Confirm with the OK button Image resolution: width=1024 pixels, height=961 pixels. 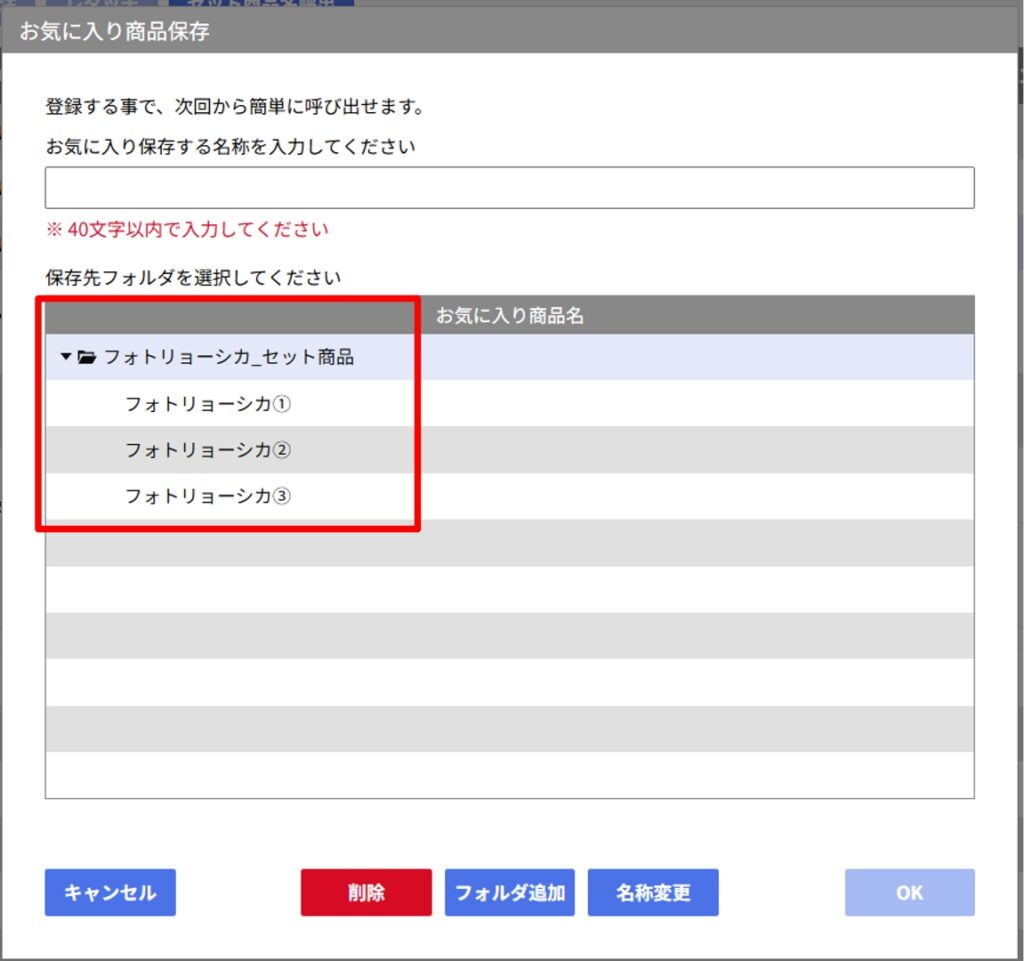909,892
